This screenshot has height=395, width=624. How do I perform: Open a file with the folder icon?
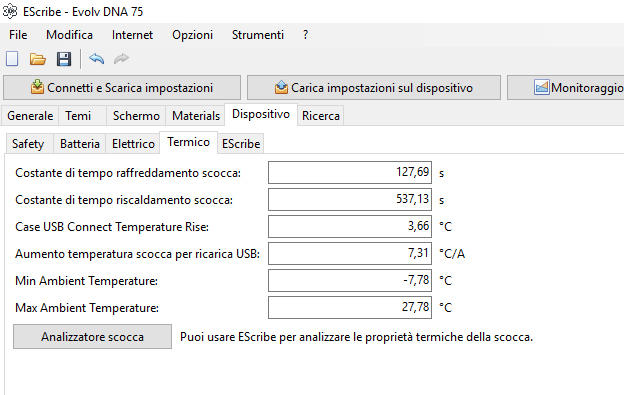[x=38, y=59]
